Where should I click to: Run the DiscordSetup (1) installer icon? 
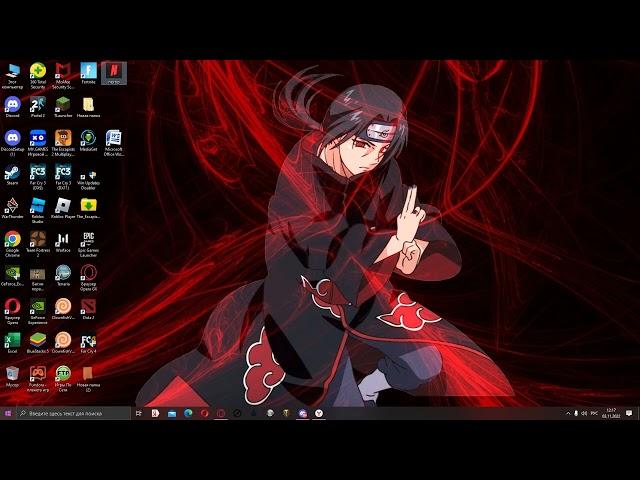coord(12,143)
